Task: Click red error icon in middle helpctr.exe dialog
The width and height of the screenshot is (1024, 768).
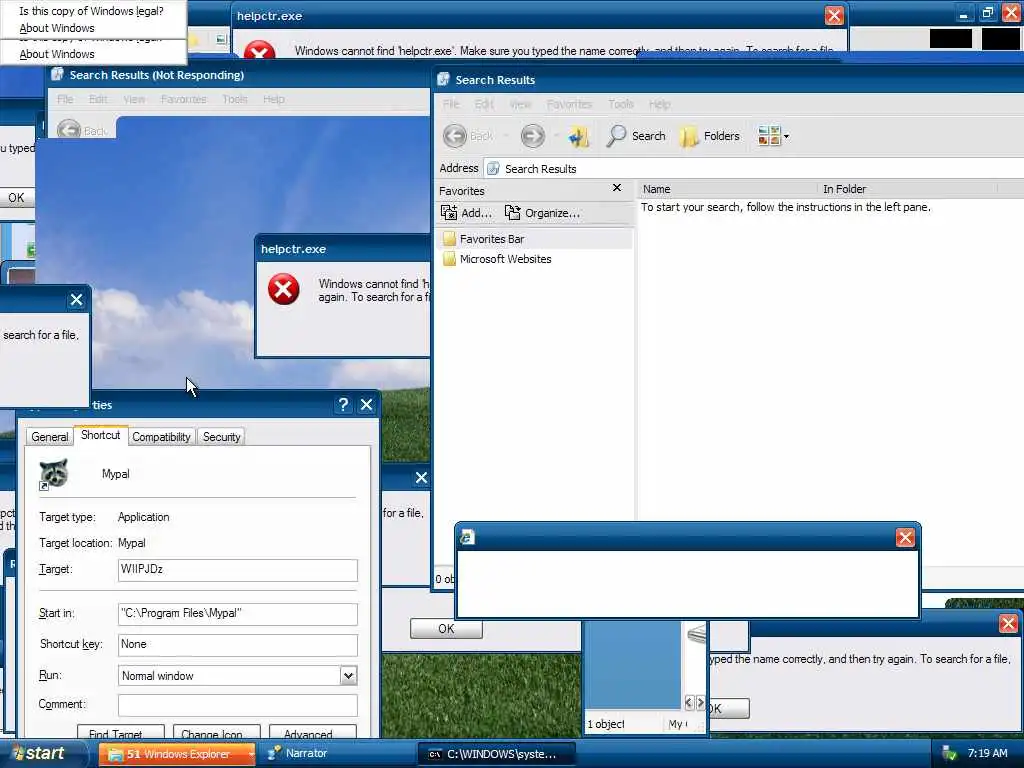Action: point(283,289)
